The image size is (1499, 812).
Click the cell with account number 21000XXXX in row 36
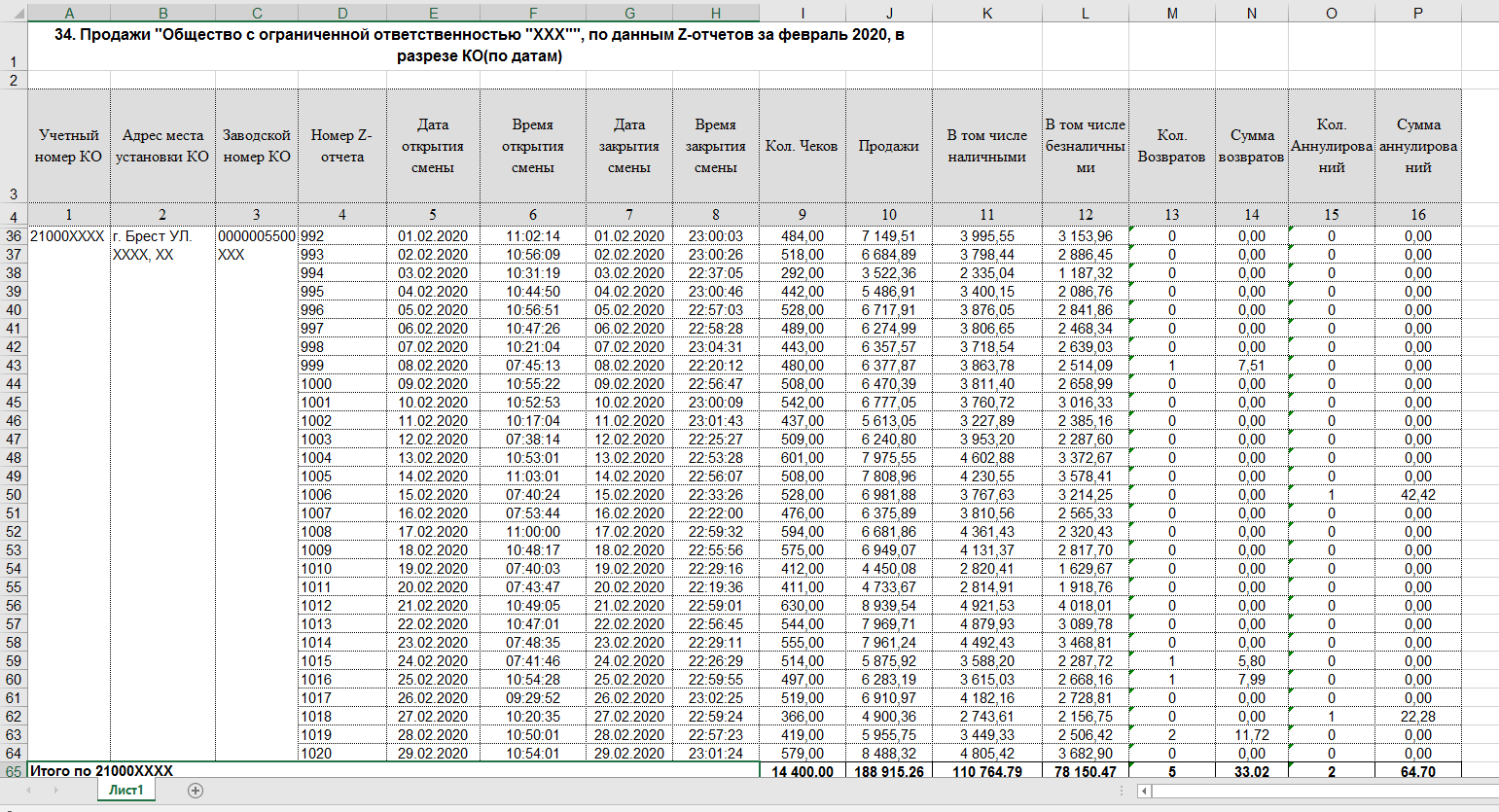69,236
